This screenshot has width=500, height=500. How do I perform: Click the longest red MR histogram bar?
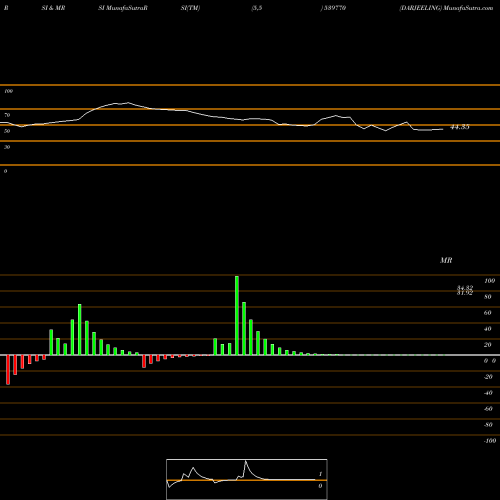(8, 370)
